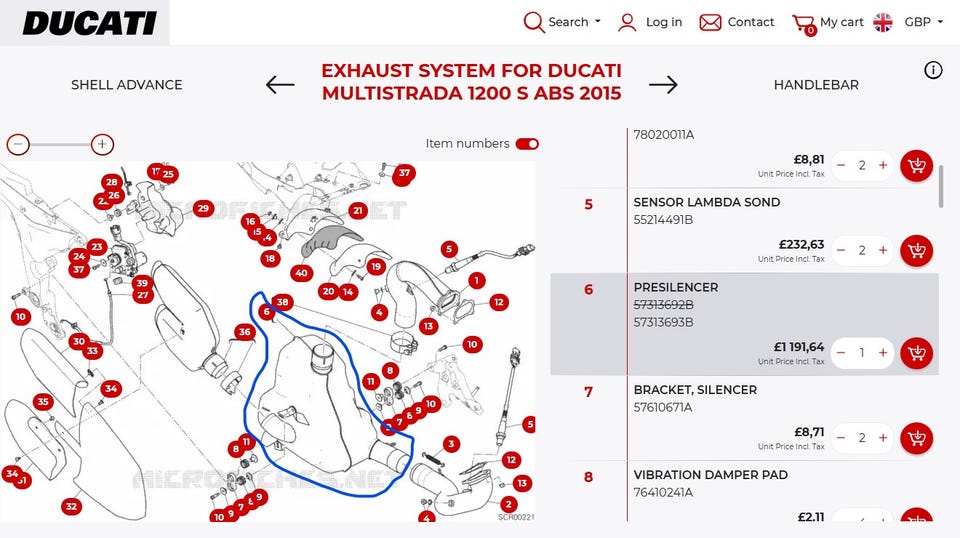The image size is (960, 538).
Task: Click part number 57610671A
Action: [x=663, y=408]
